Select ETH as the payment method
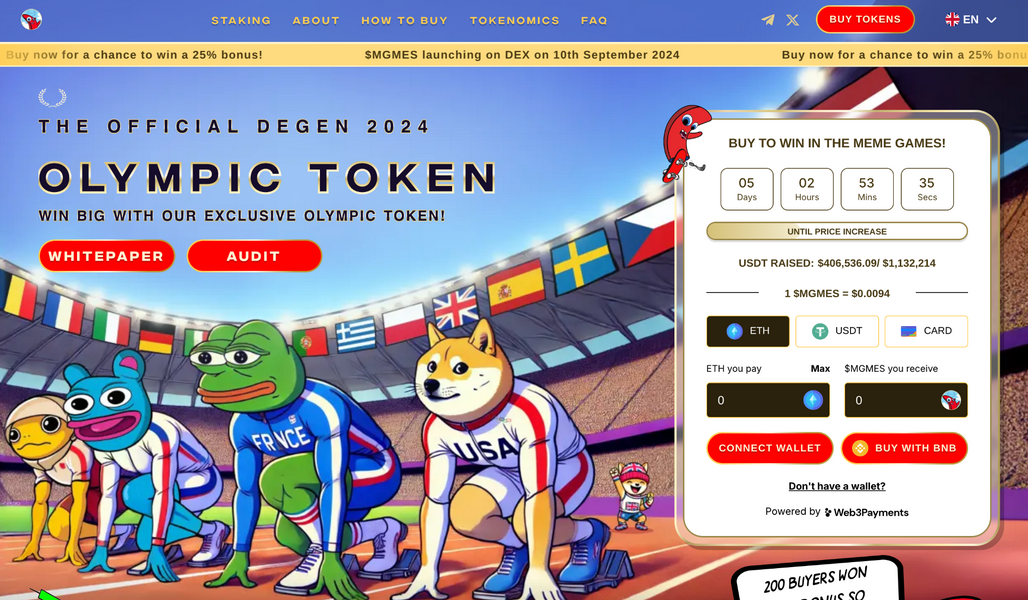 click(x=748, y=331)
